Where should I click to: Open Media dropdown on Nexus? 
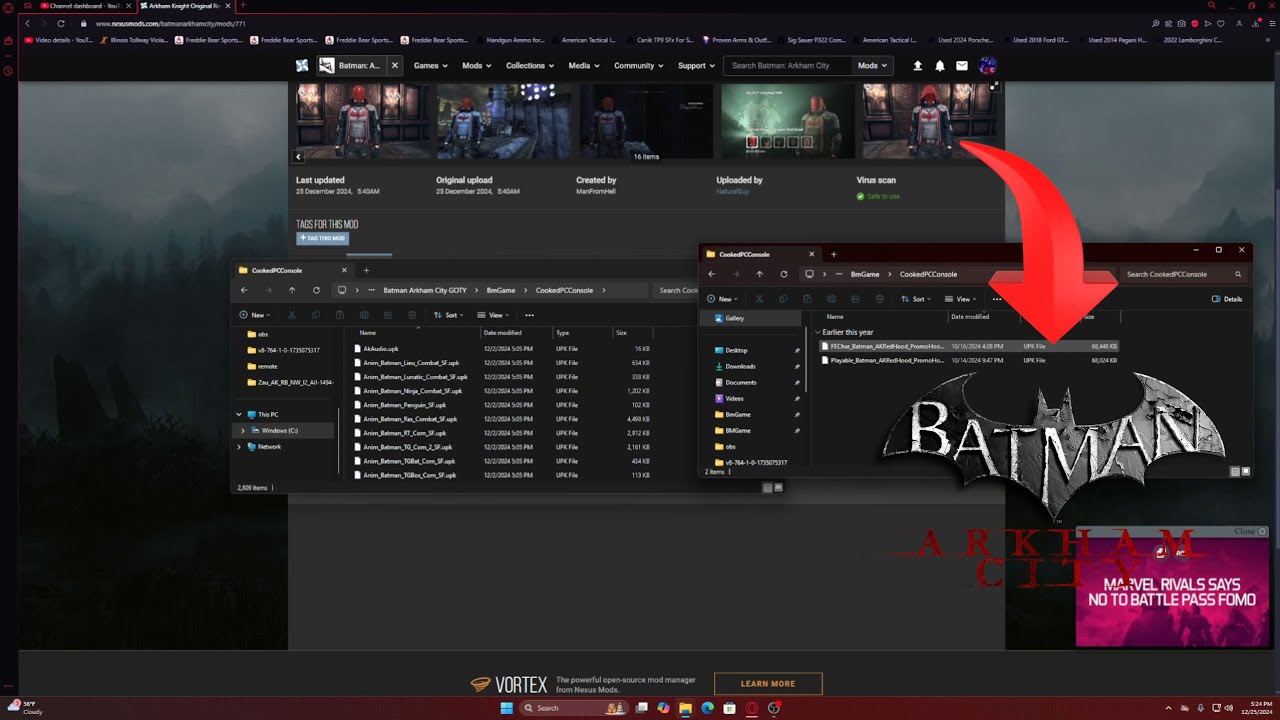pyautogui.click(x=584, y=65)
